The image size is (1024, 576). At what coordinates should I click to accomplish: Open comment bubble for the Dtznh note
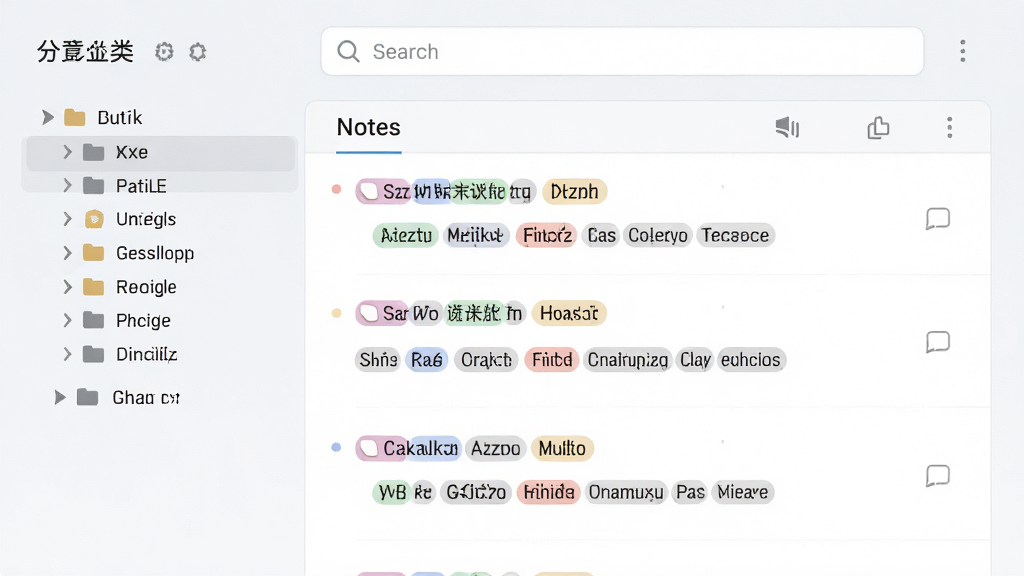click(x=938, y=219)
